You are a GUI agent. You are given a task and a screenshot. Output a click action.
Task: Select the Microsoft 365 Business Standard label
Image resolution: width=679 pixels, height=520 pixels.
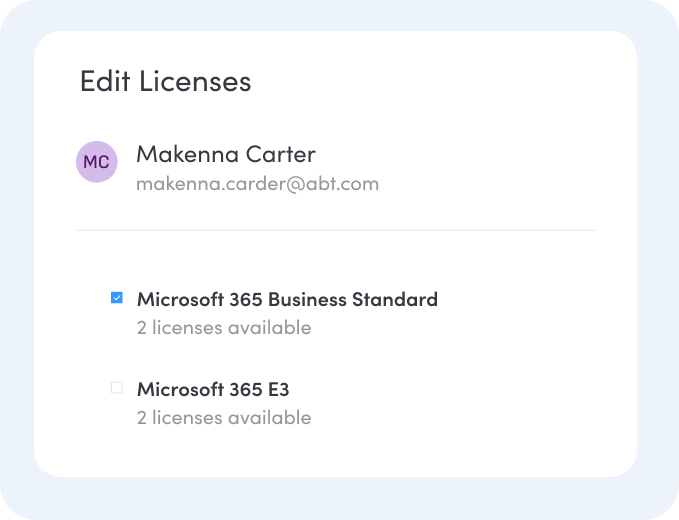point(287,299)
